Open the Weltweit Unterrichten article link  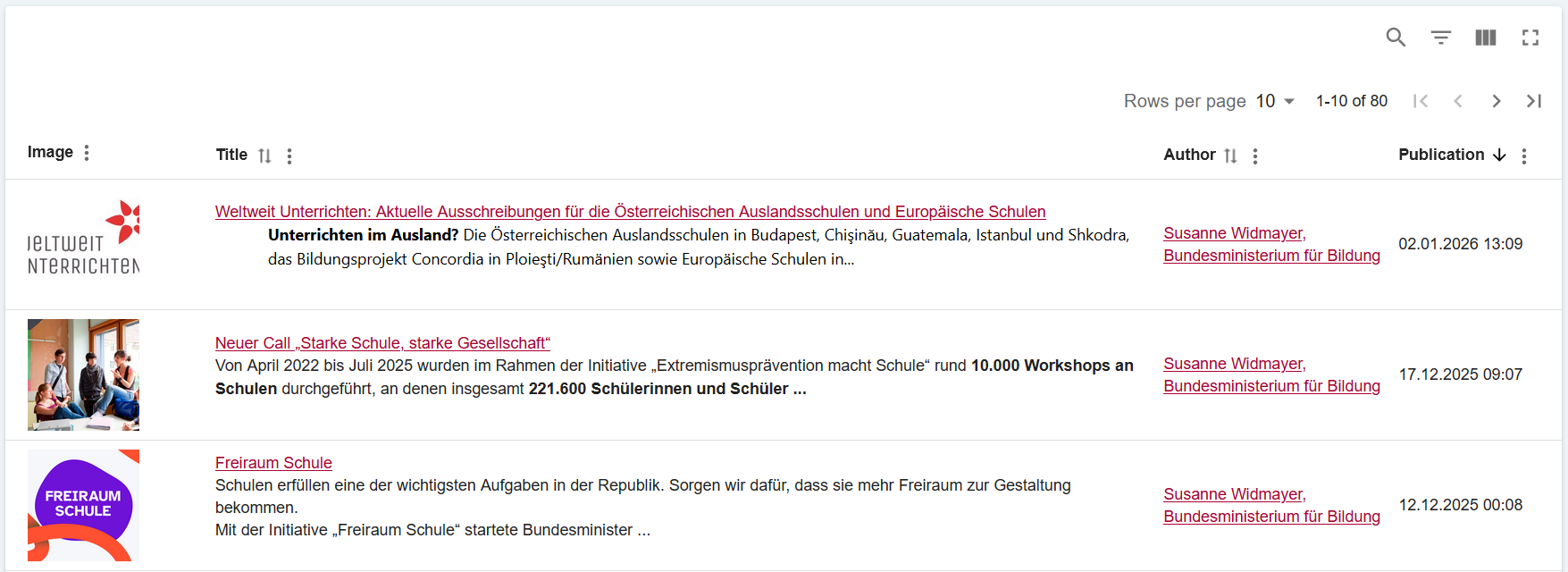(630, 212)
